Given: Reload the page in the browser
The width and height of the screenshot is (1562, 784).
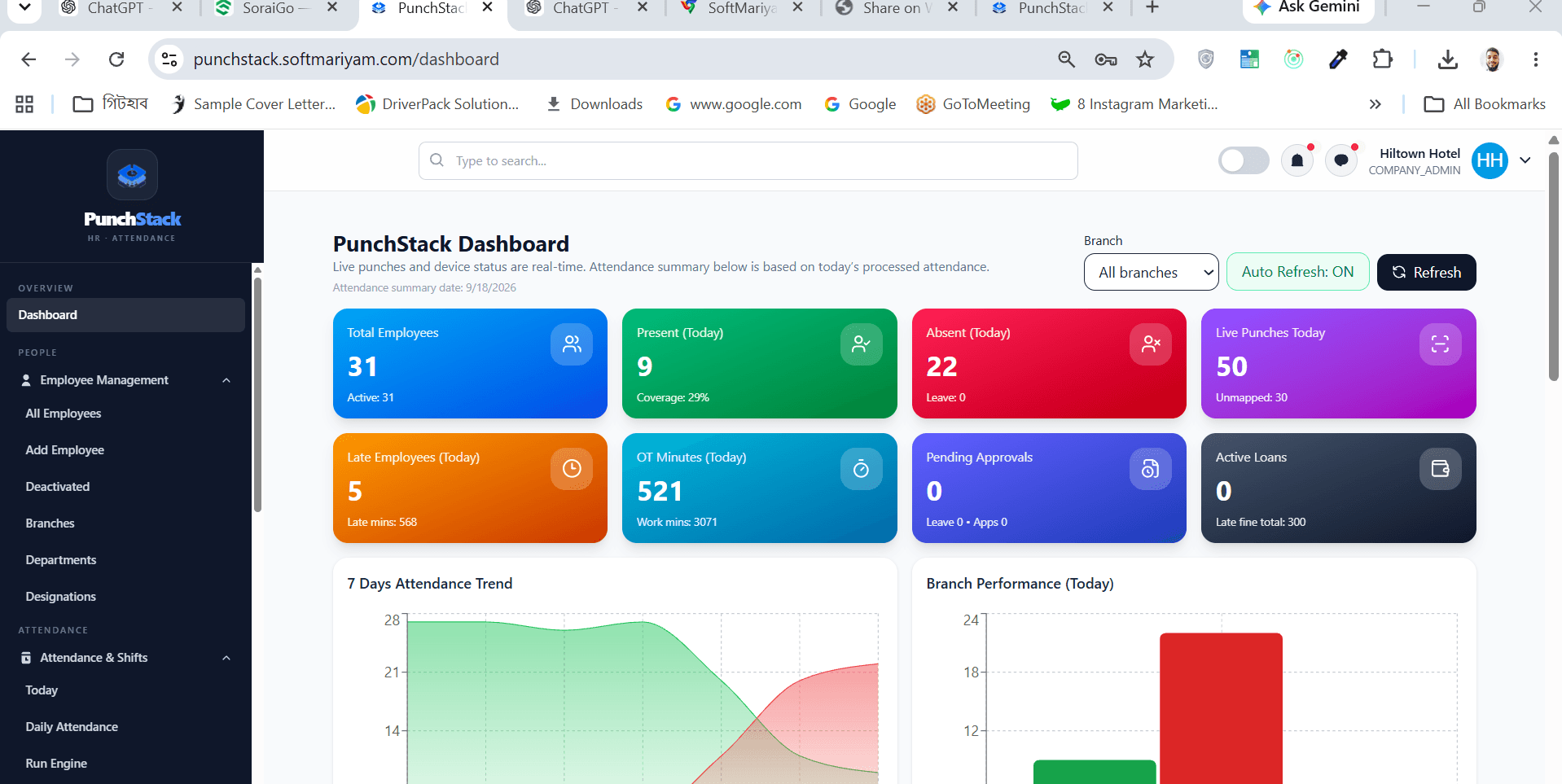Looking at the screenshot, I should click(116, 59).
